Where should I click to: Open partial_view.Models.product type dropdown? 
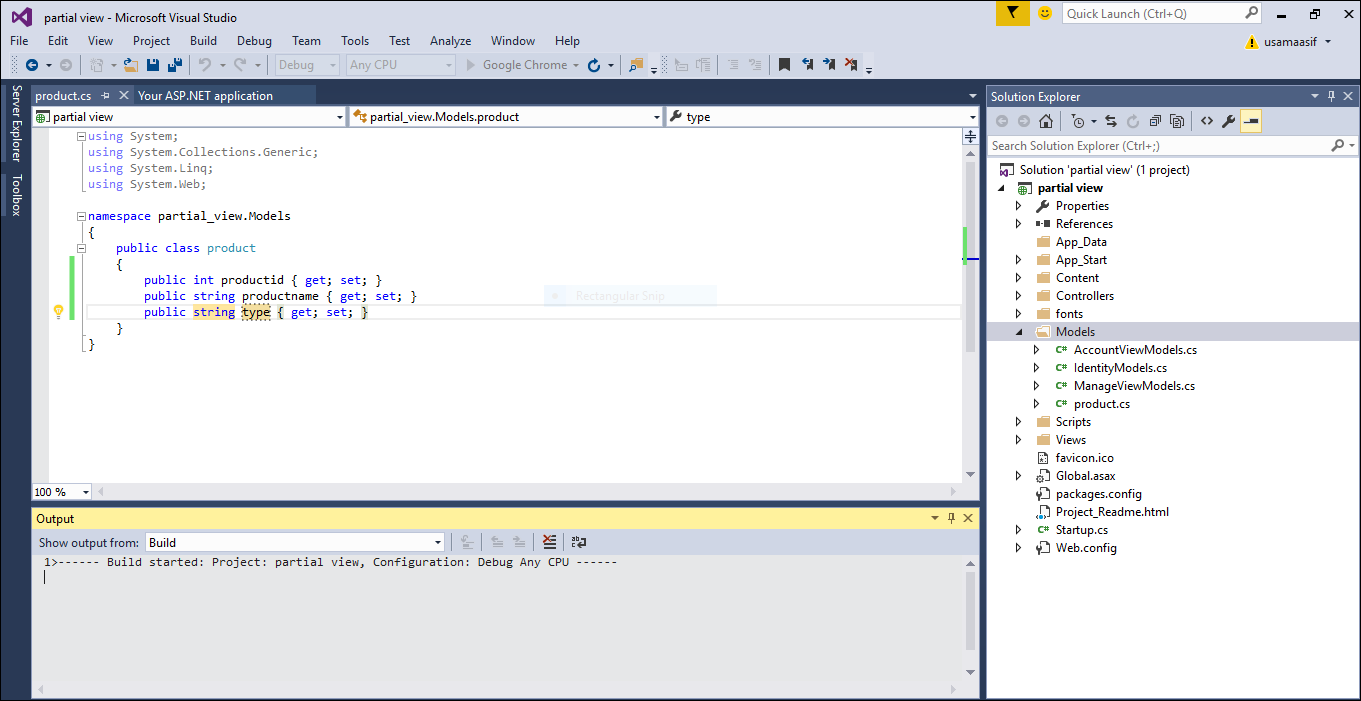pos(505,117)
